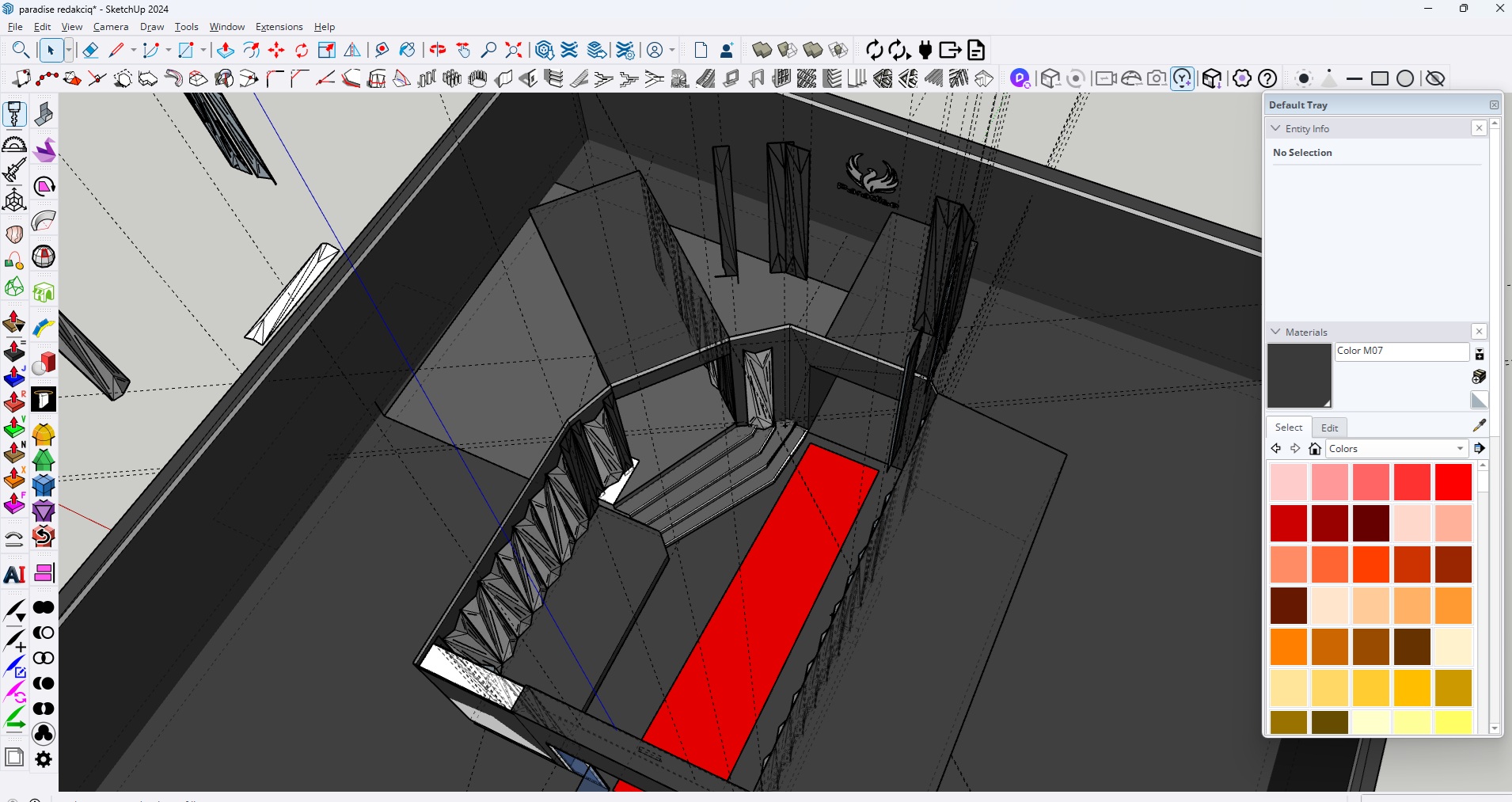Click the Flip tool icon
The height and width of the screenshot is (802, 1512).
click(x=352, y=51)
